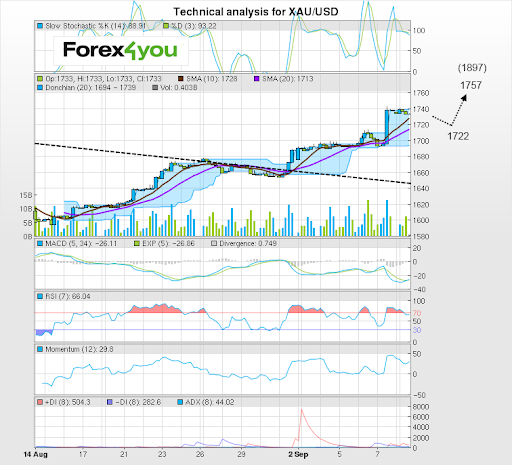Click the red +DI (8) legend square

click(x=40, y=402)
